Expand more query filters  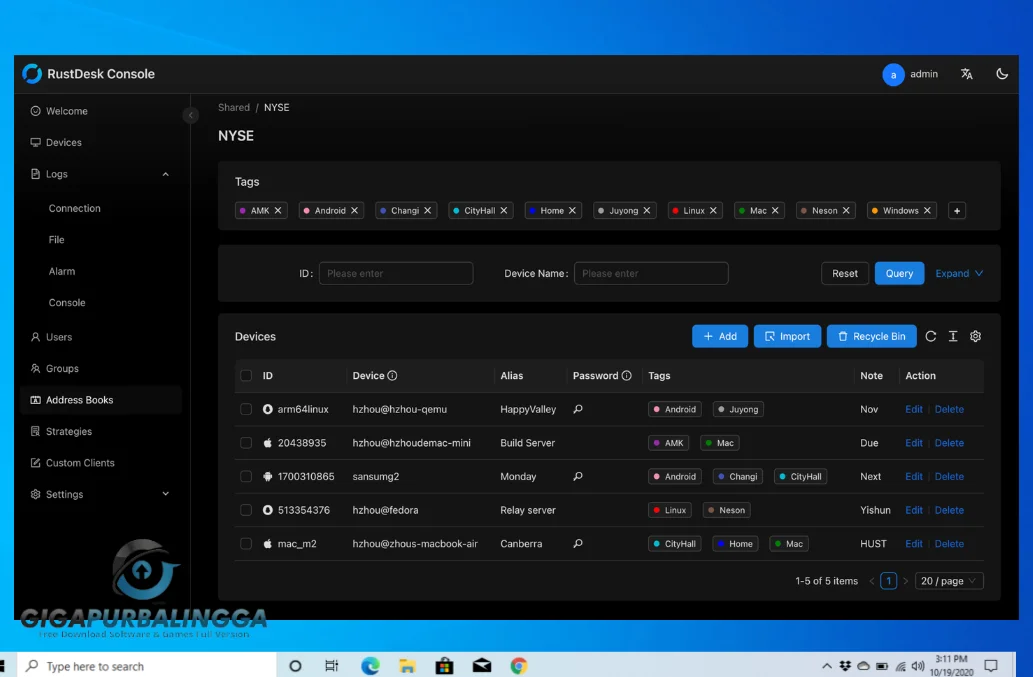959,273
